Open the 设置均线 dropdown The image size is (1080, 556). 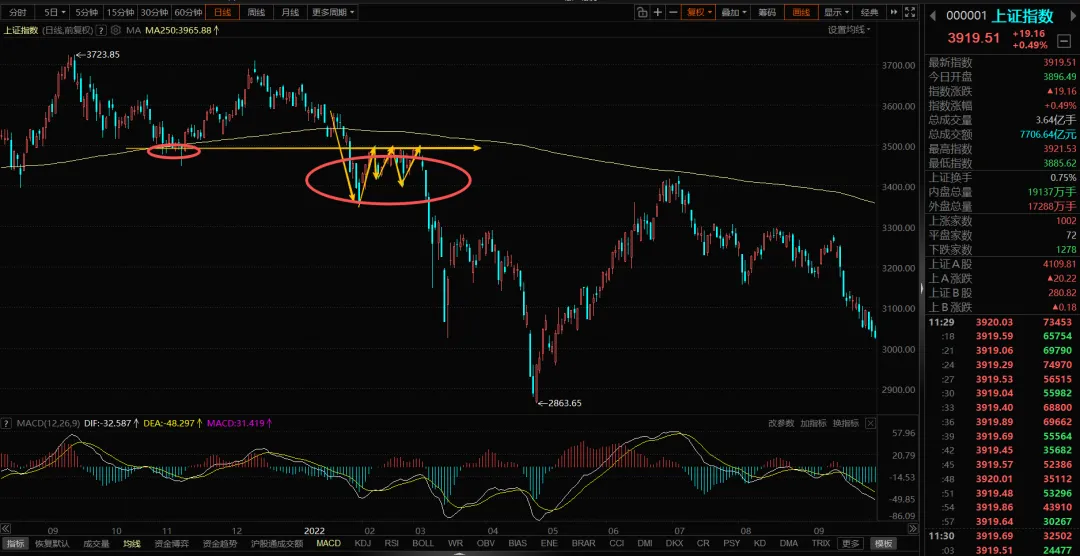[849, 30]
